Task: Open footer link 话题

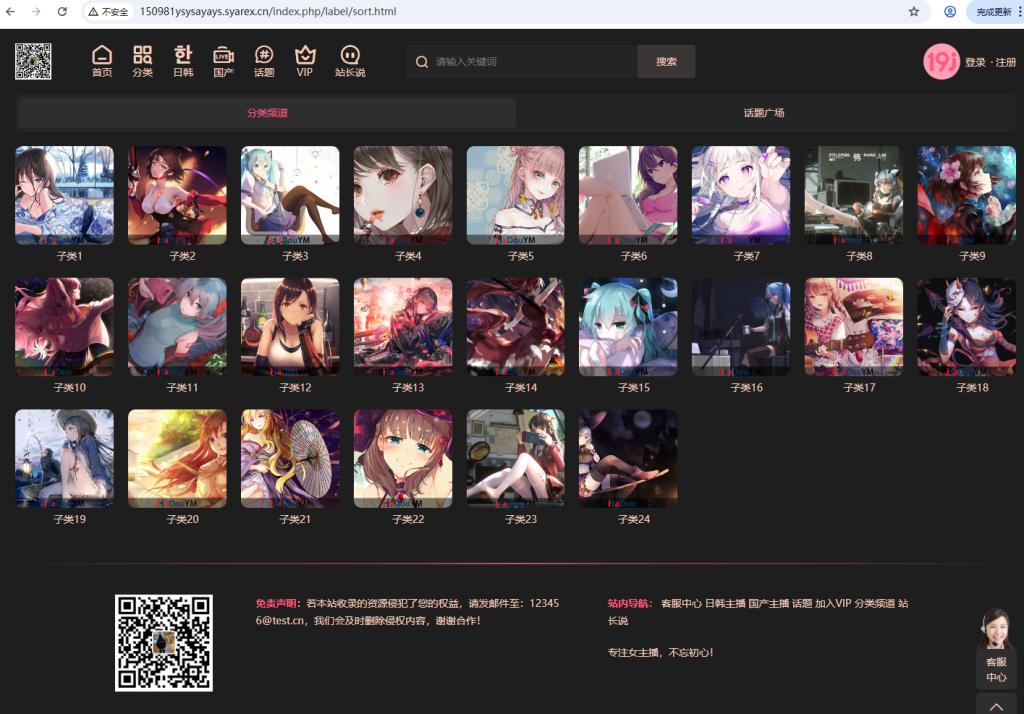Action: tap(802, 603)
